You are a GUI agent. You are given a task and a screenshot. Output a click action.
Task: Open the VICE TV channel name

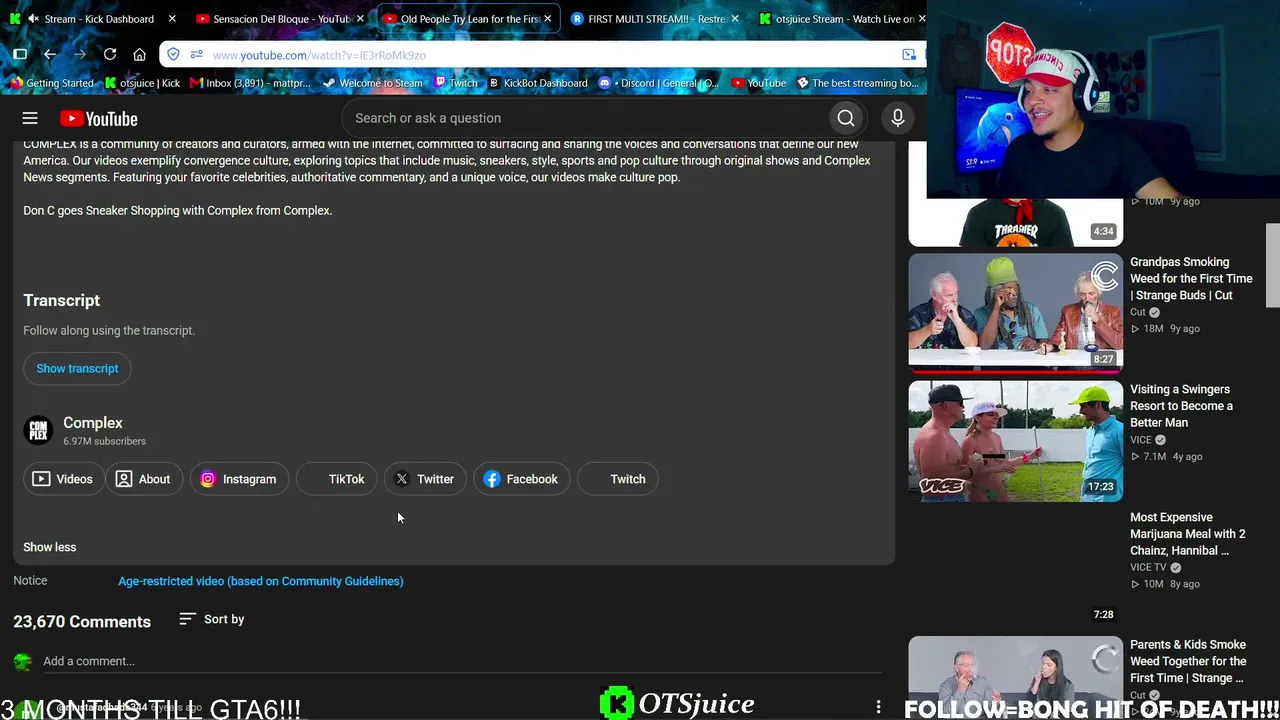click(1148, 567)
